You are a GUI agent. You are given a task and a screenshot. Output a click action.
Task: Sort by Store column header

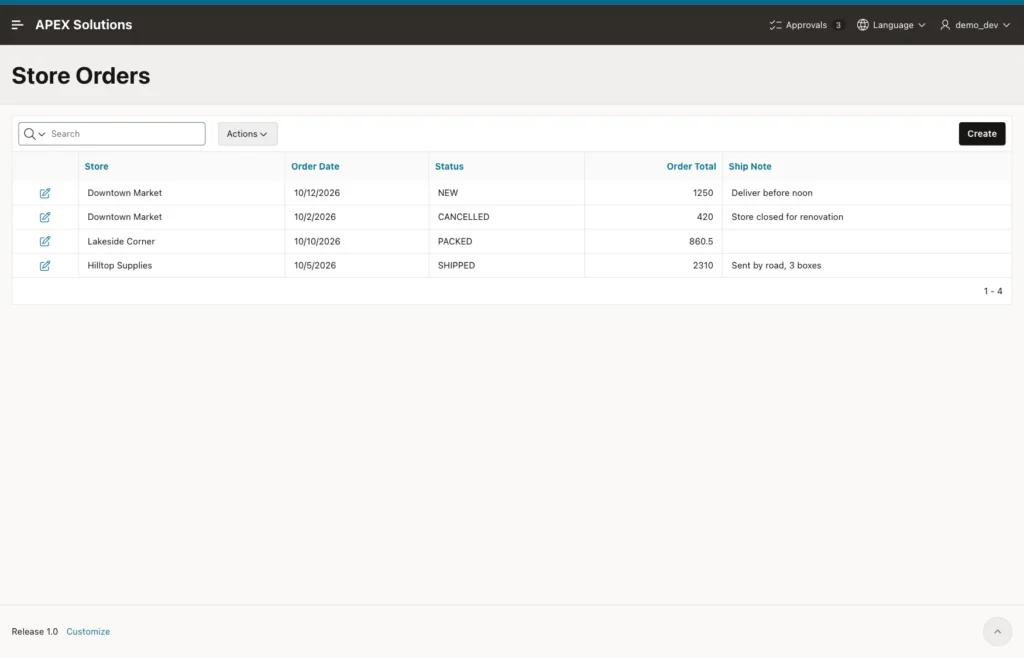coord(97,166)
